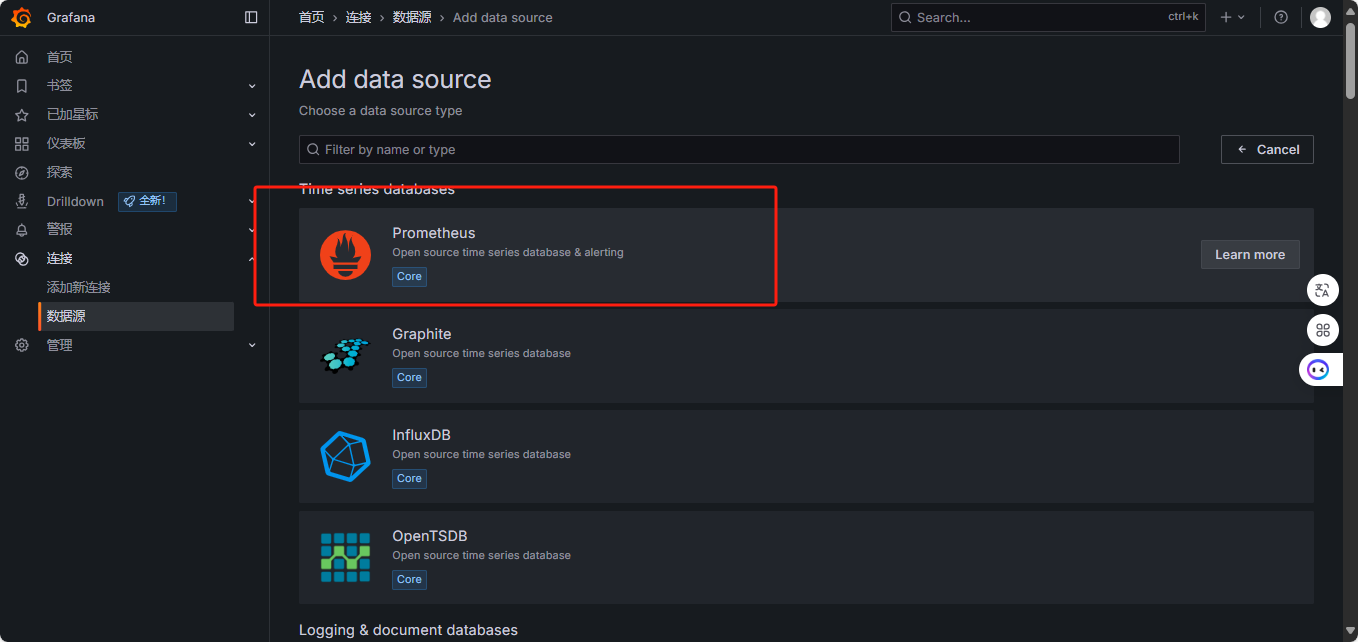Open the user profile avatar
Image resolution: width=1358 pixels, height=642 pixels.
coord(1320,17)
